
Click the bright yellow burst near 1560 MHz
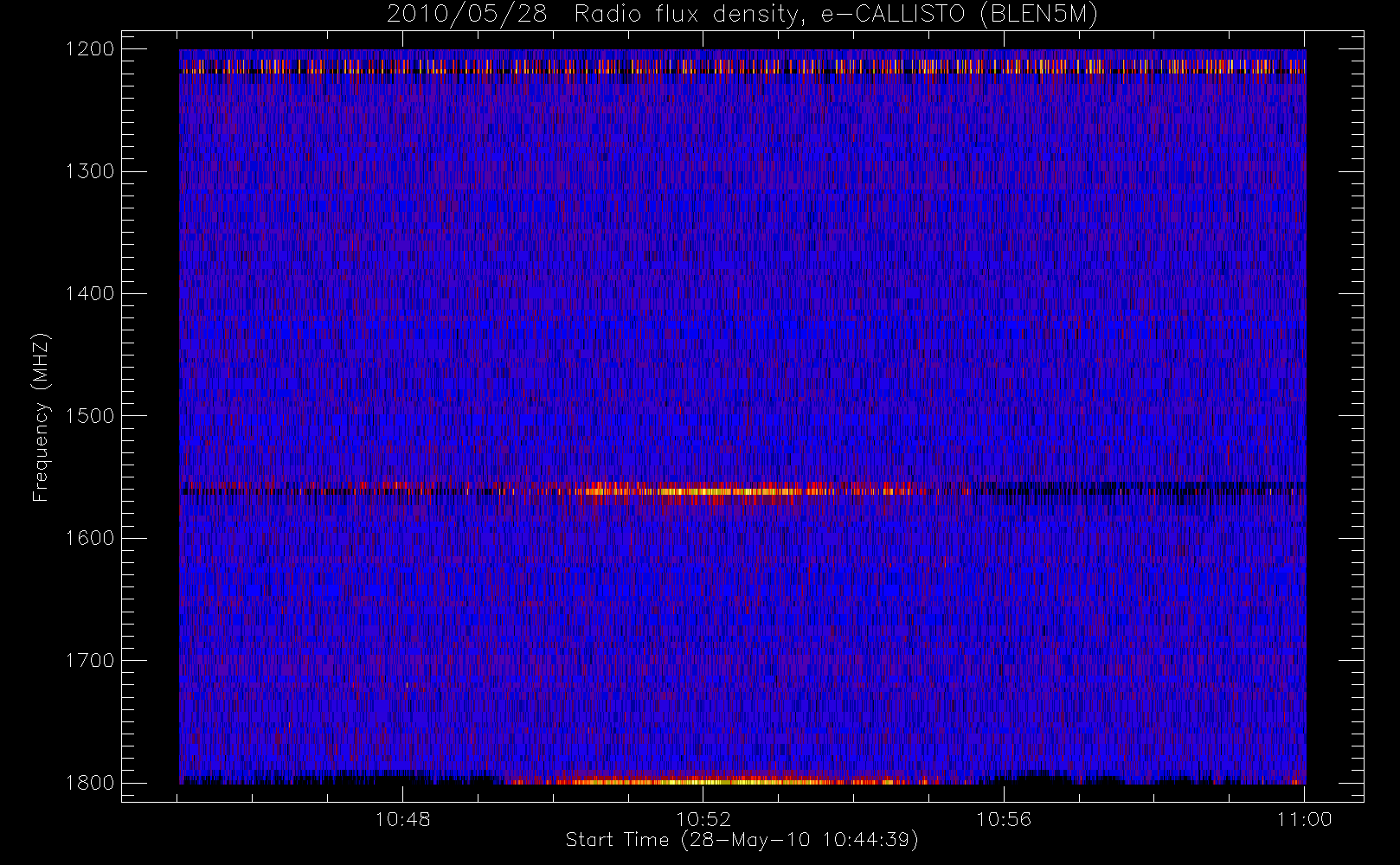(692, 491)
